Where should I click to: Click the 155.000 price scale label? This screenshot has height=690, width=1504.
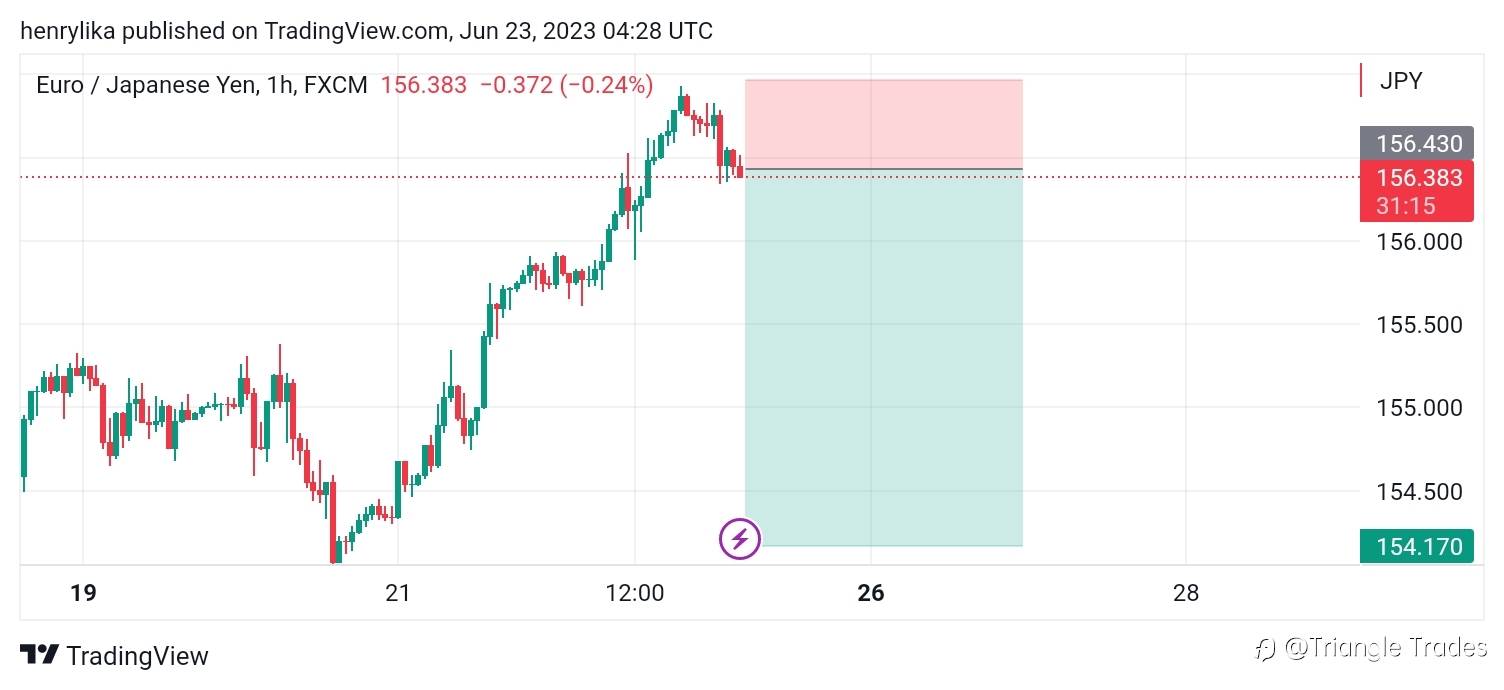click(x=1419, y=408)
